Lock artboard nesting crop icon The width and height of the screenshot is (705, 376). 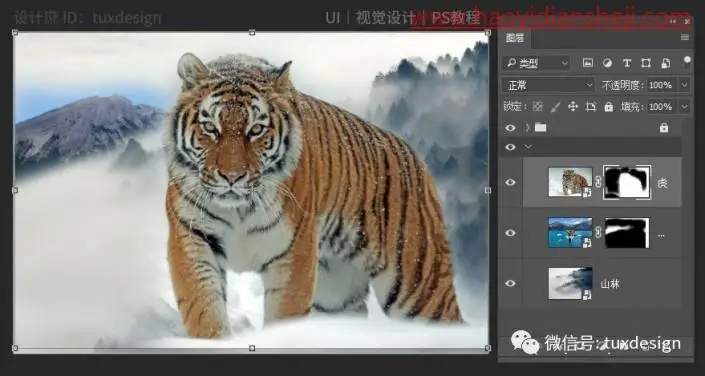[591, 107]
